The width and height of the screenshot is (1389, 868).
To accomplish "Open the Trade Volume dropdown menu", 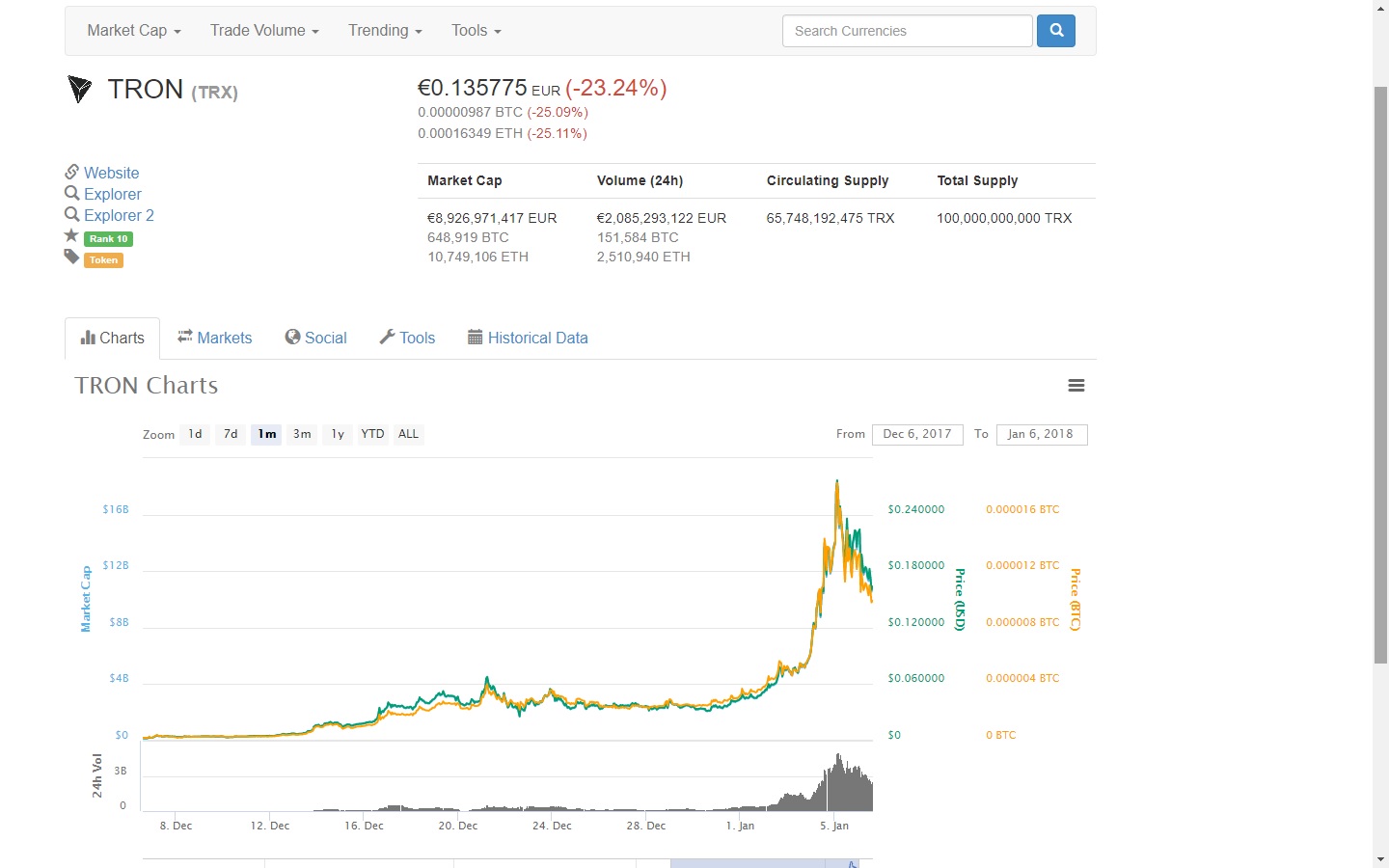I will coord(264,31).
